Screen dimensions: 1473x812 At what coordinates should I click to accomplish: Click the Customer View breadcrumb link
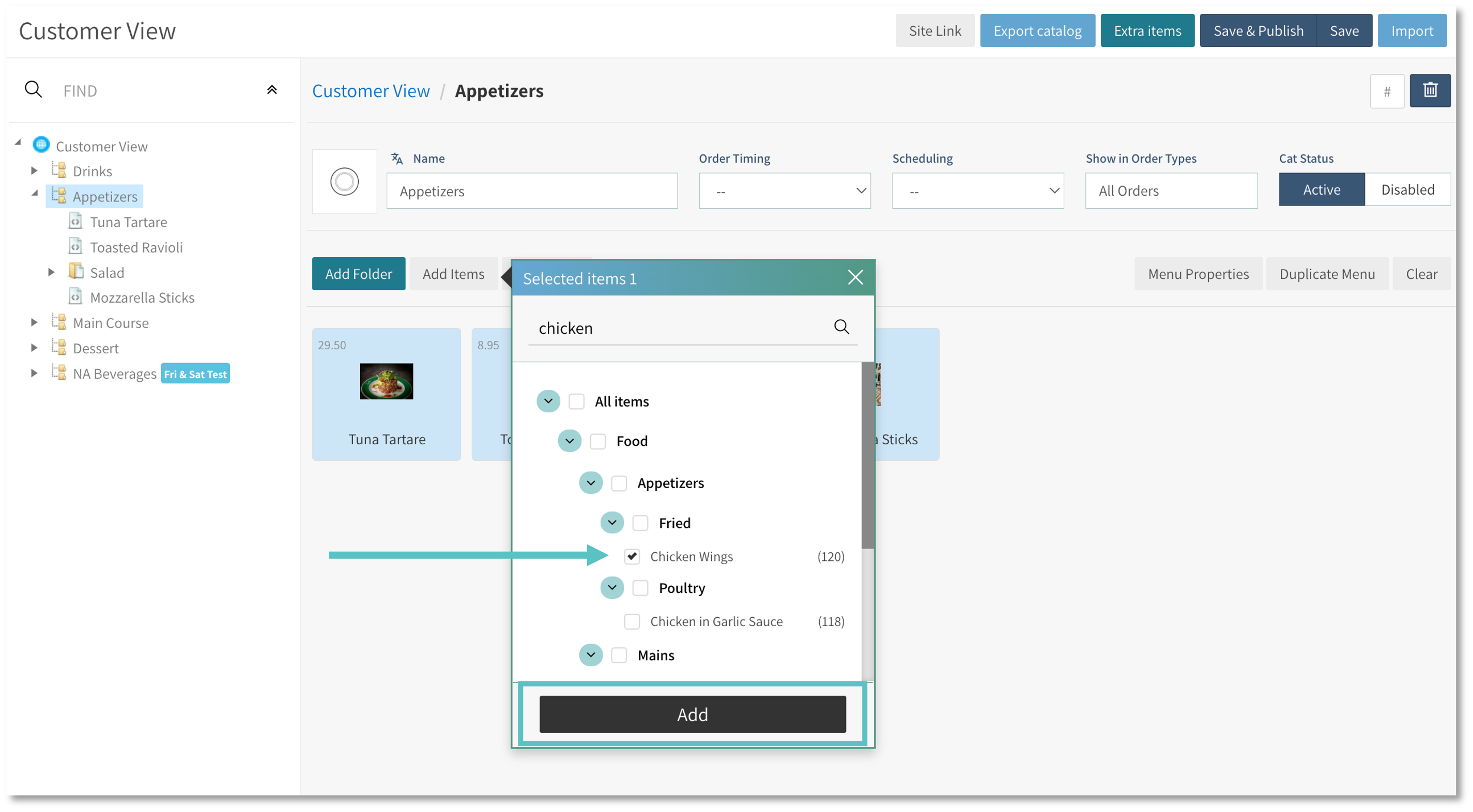[x=371, y=91]
